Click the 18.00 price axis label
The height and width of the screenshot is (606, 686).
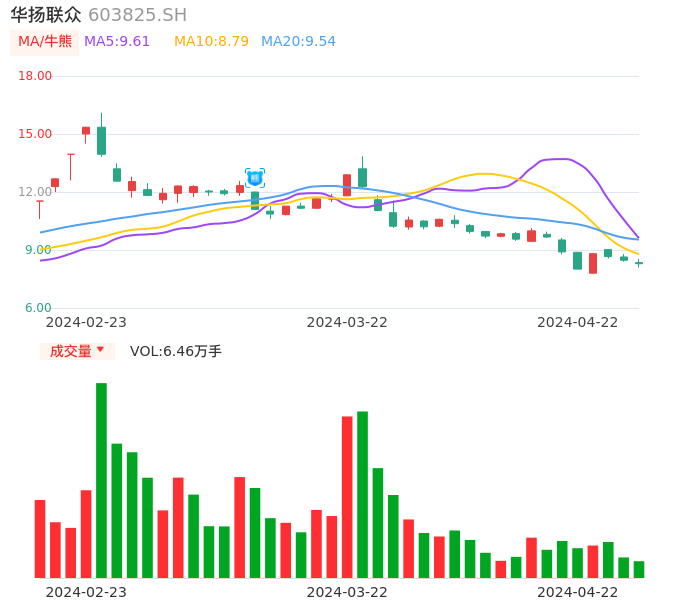pos(35,76)
